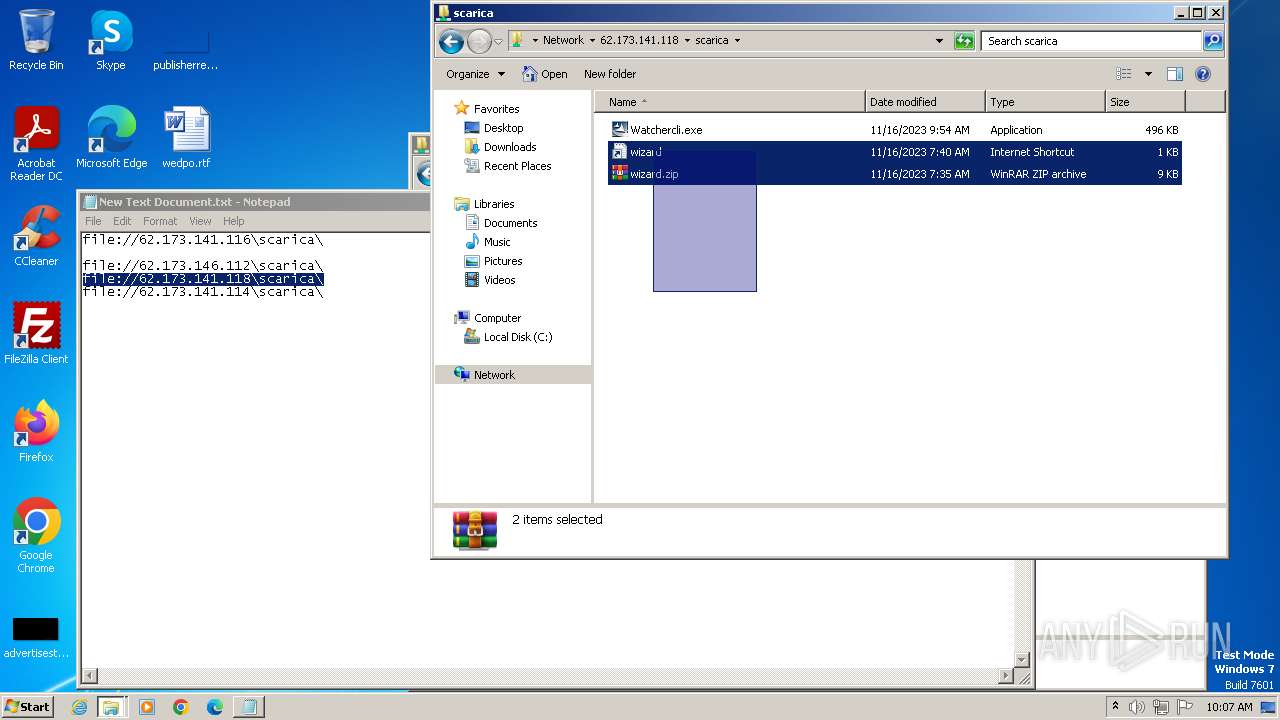
Task: Sort files by Date modified column
Action: [925, 102]
